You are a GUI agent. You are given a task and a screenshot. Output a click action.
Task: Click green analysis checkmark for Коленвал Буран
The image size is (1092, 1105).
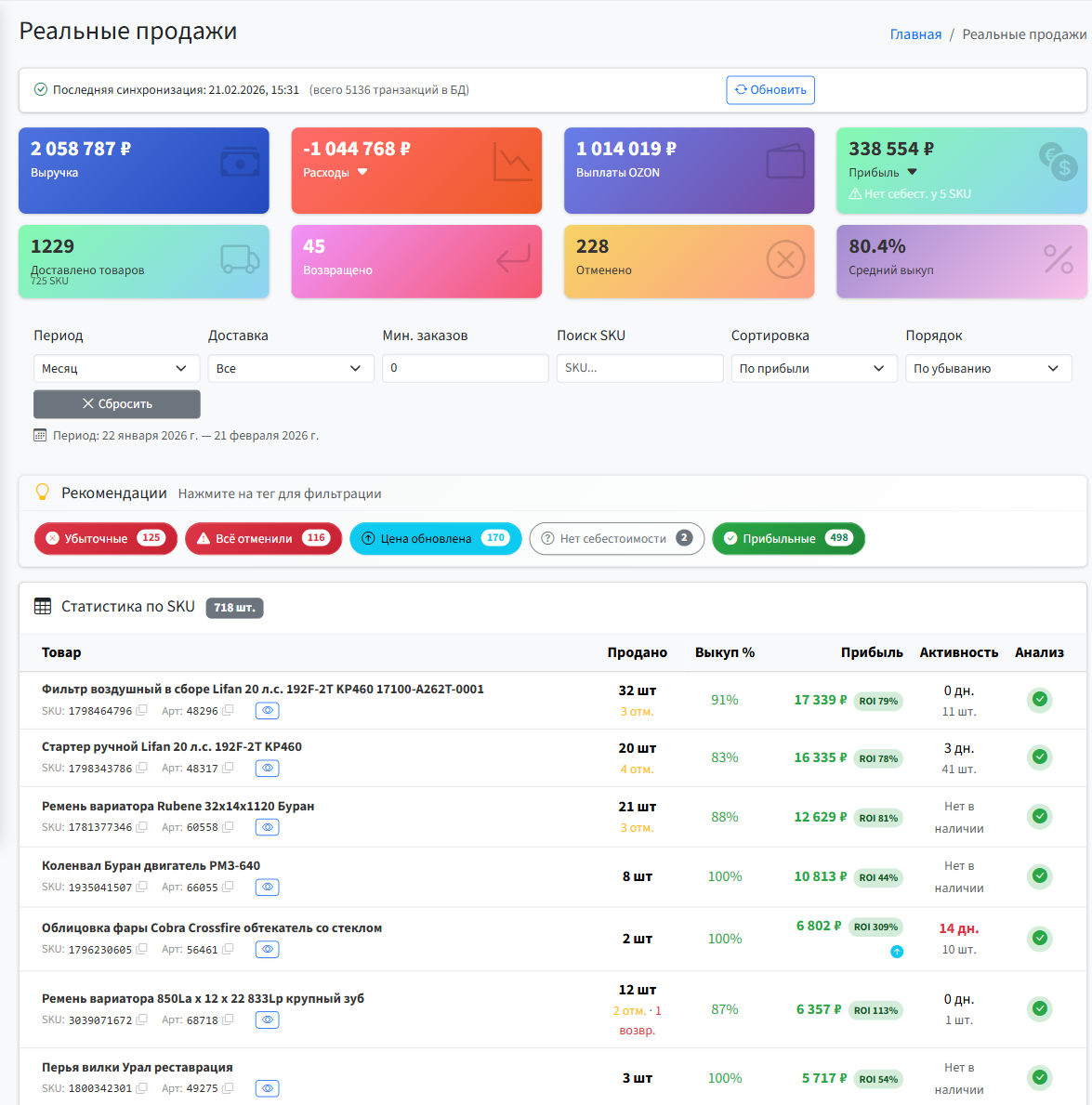tap(1040, 875)
